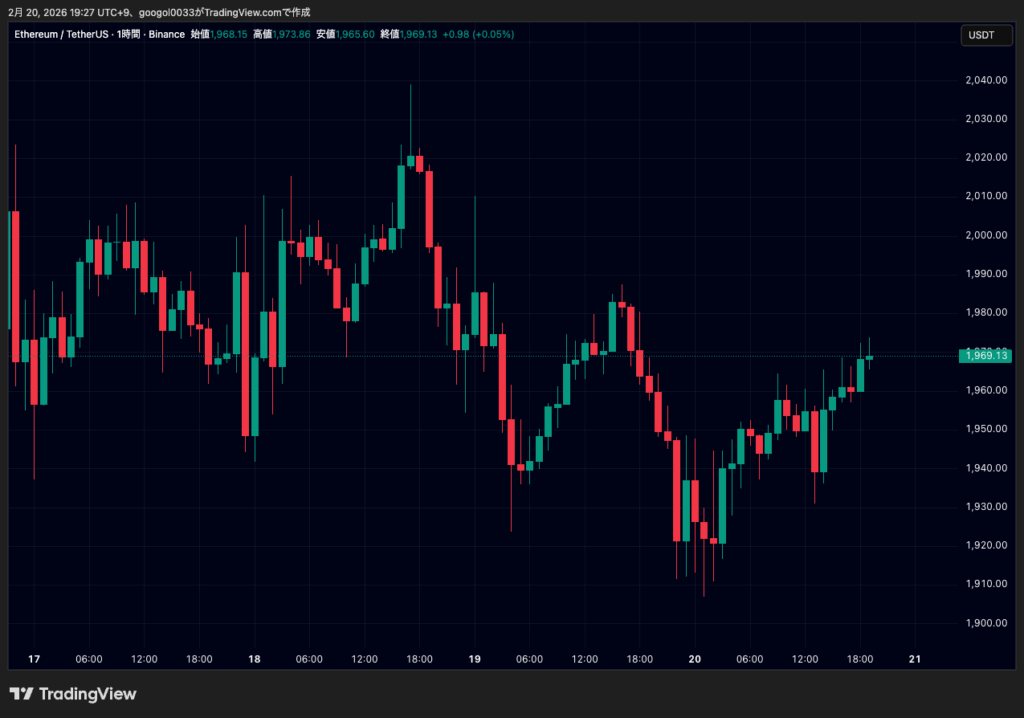Click the TradingView logo icon
Image resolution: width=1024 pixels, height=718 pixels.
21,694
